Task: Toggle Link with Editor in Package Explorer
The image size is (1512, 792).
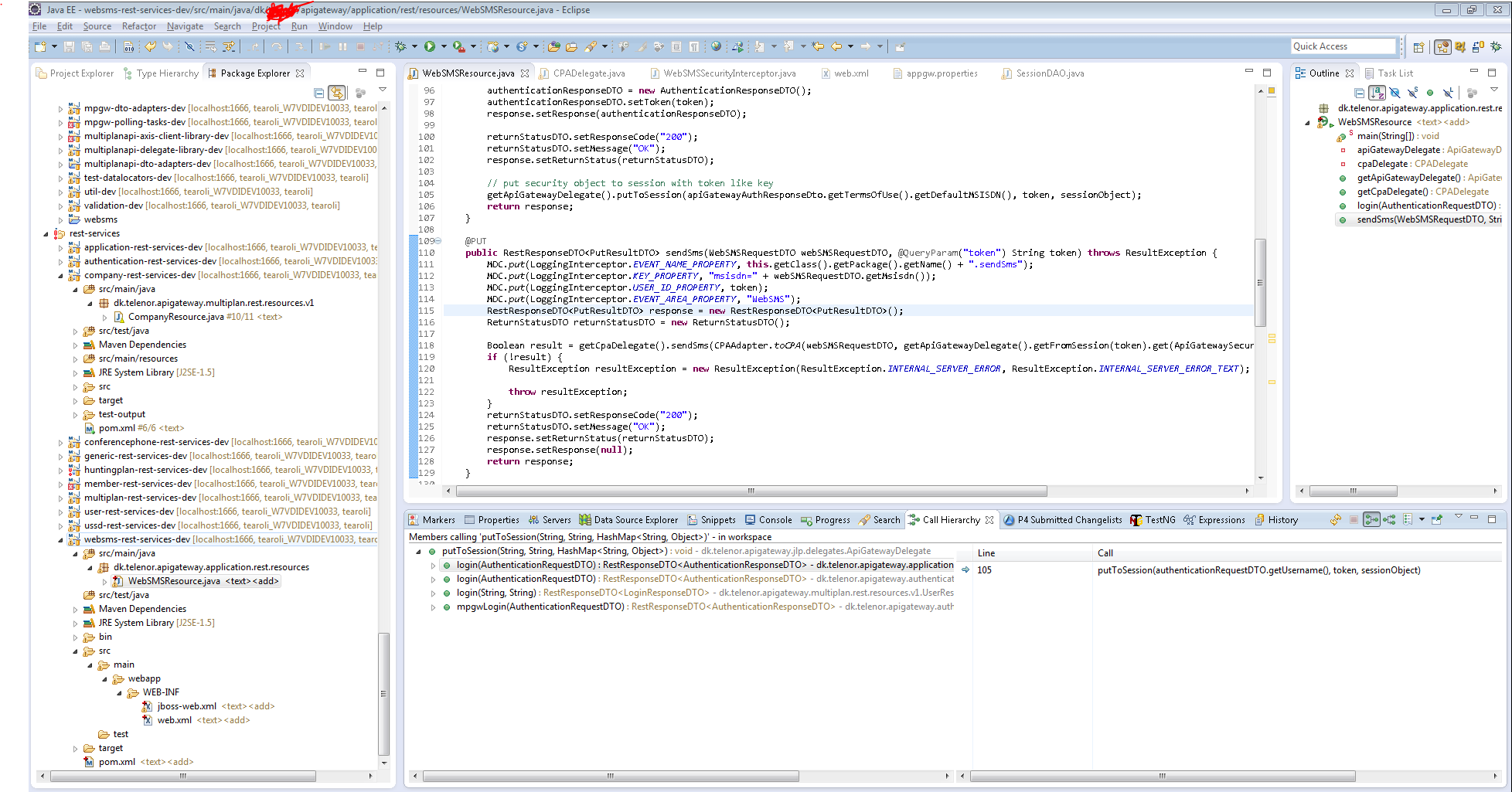Action: pos(337,93)
